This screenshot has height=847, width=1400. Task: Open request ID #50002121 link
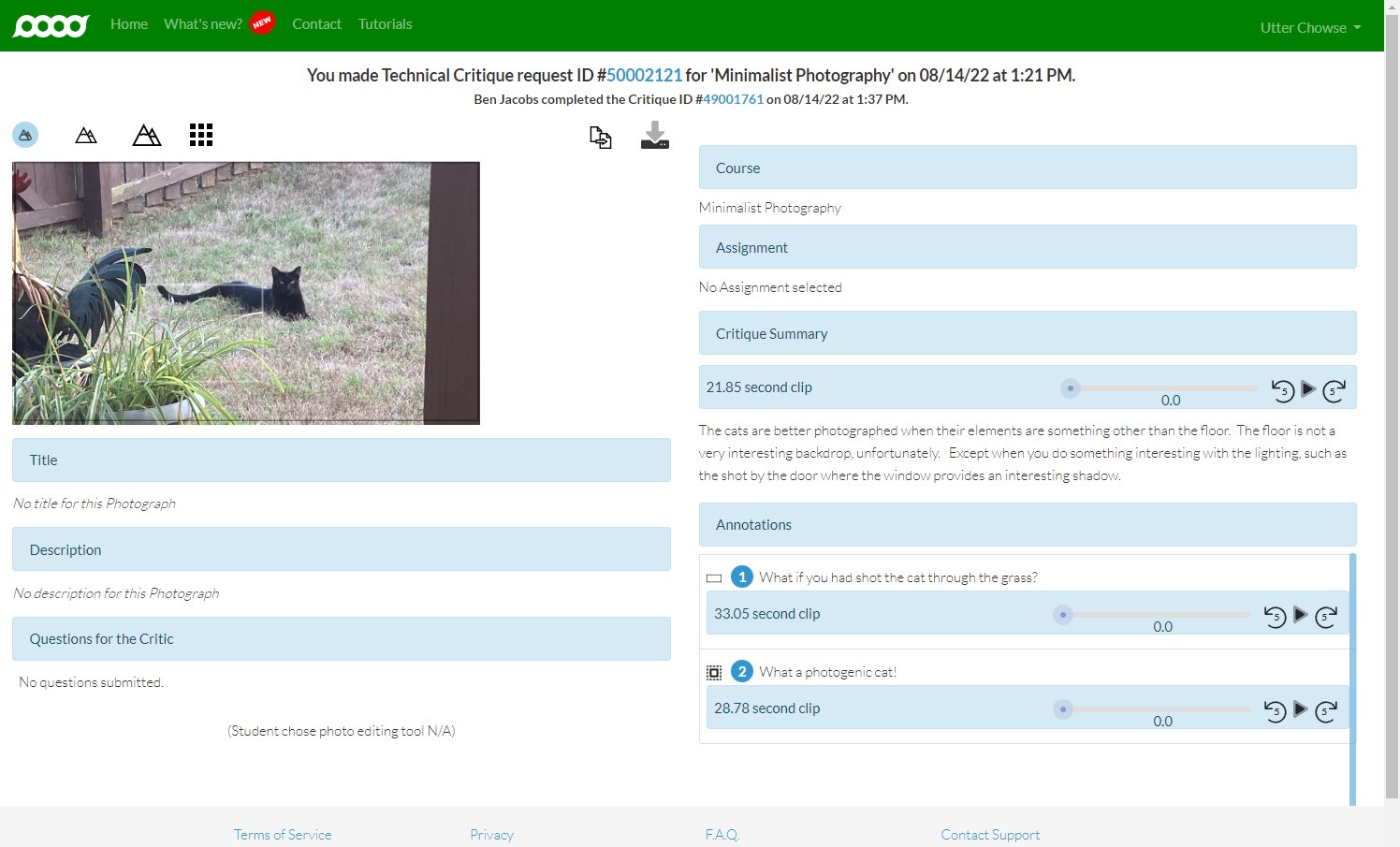[644, 75]
